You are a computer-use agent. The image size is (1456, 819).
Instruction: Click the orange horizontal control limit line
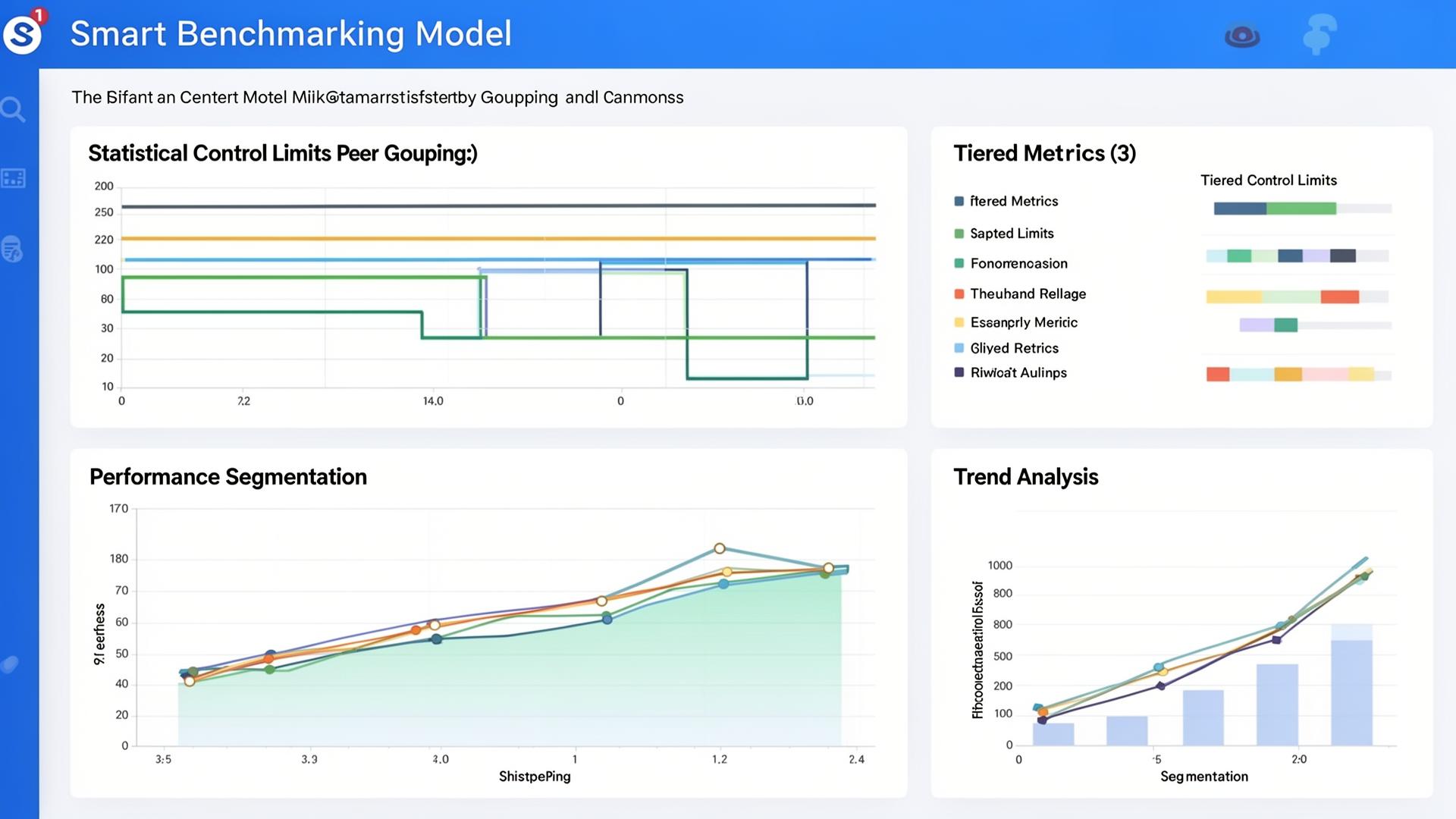click(x=499, y=238)
